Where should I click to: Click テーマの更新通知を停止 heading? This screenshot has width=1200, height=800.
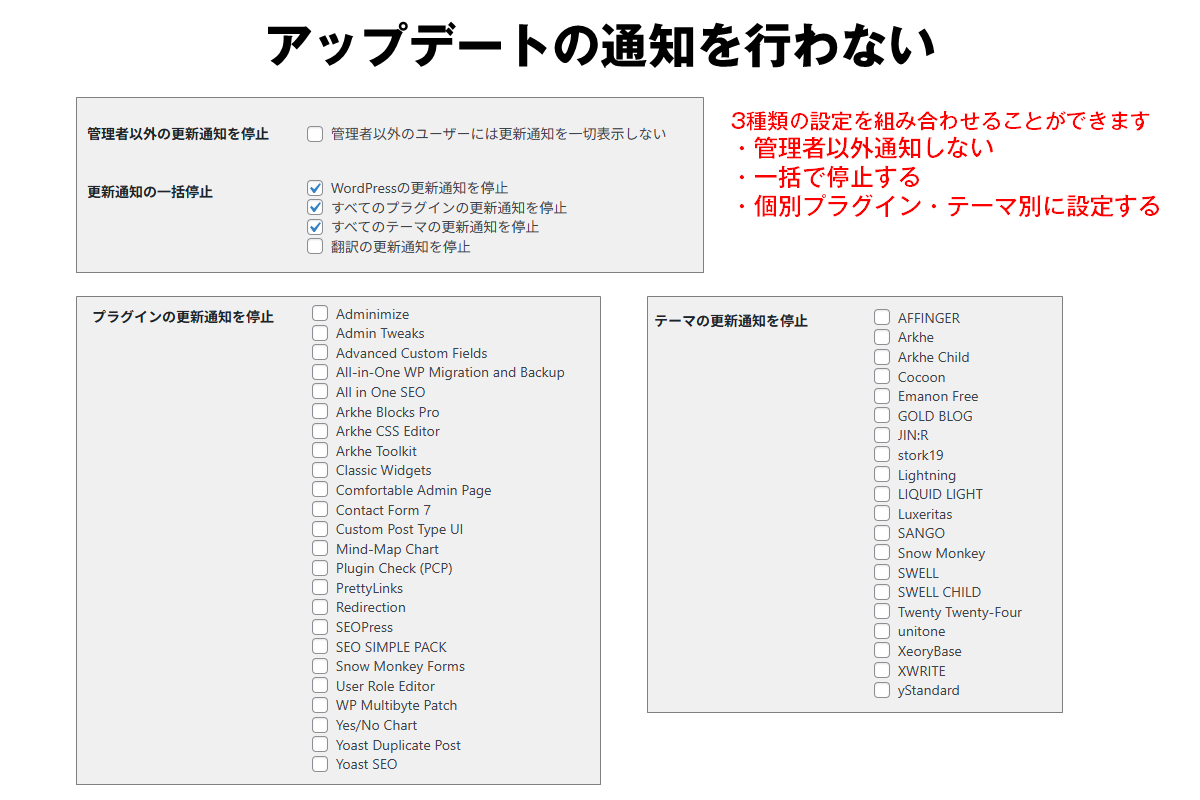click(x=731, y=321)
